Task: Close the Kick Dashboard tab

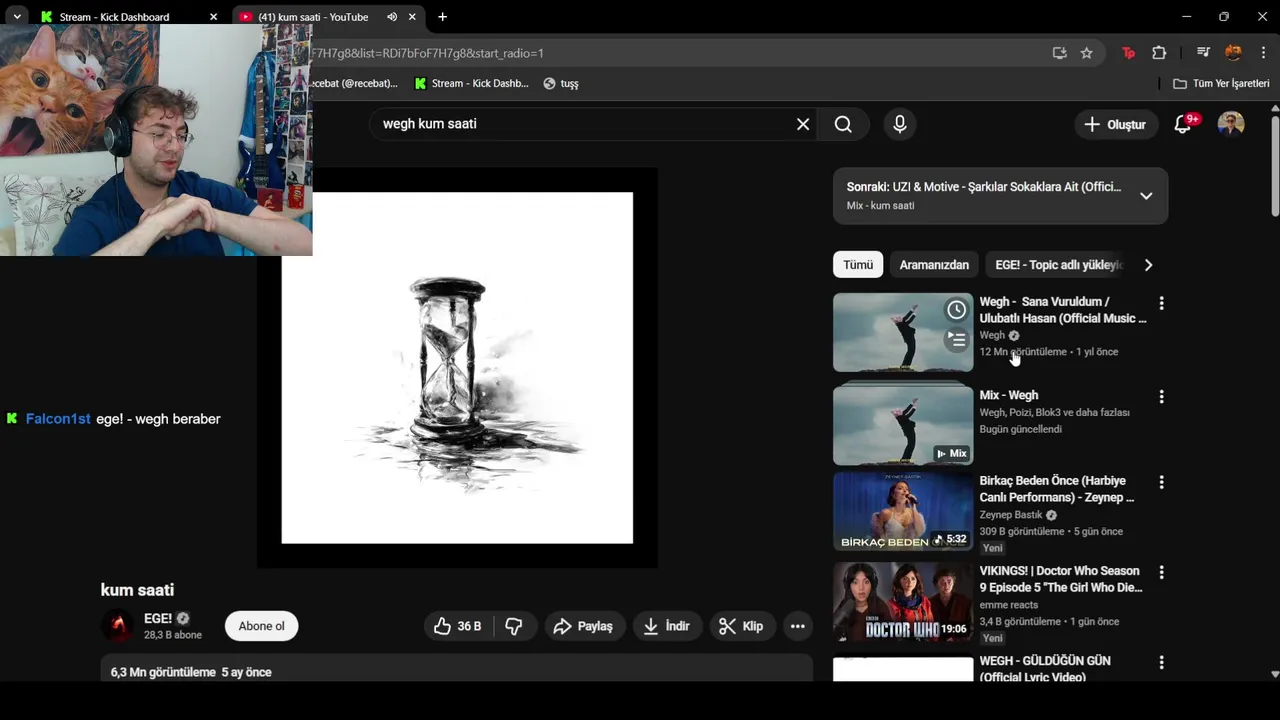Action: 213,17
